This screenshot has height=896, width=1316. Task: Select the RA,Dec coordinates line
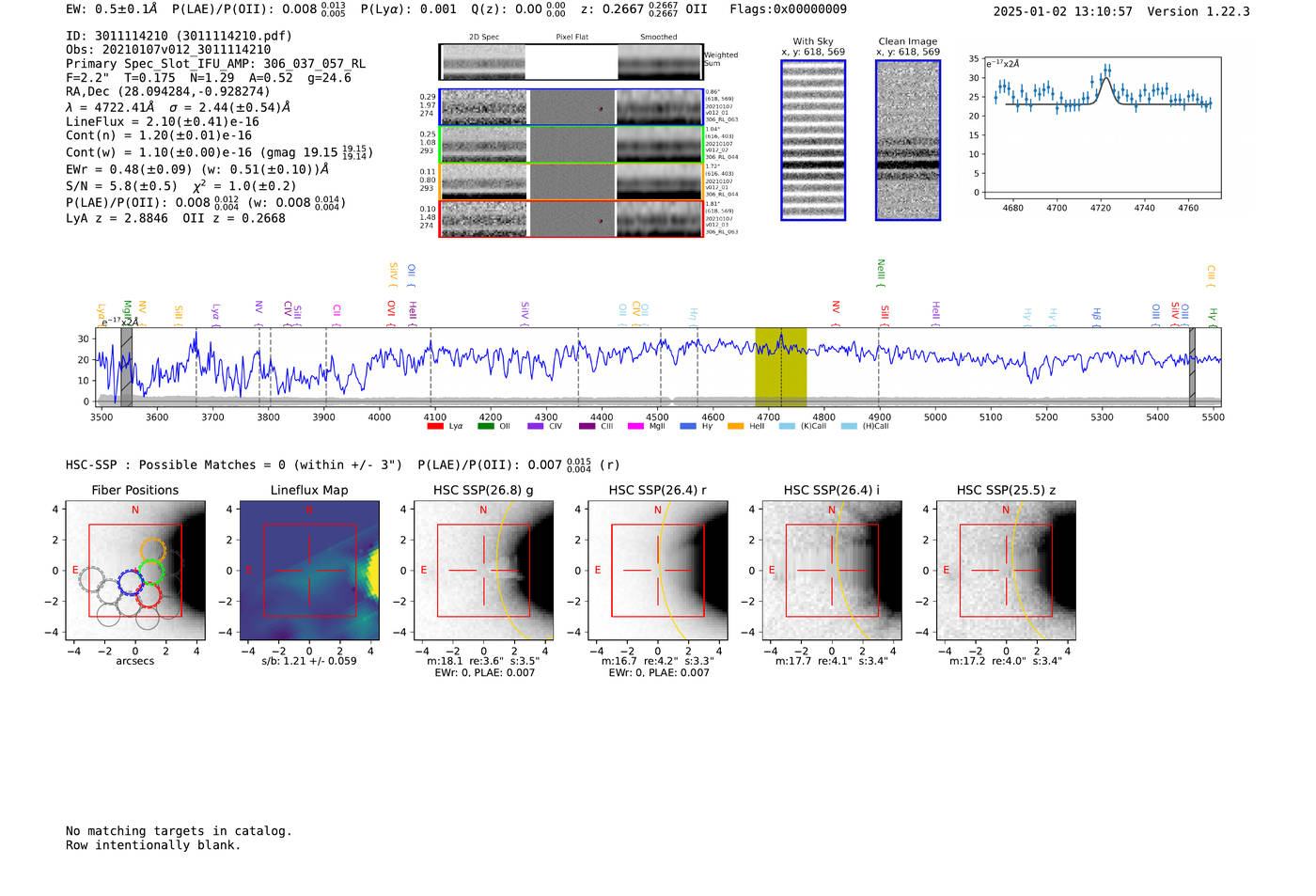point(168,91)
